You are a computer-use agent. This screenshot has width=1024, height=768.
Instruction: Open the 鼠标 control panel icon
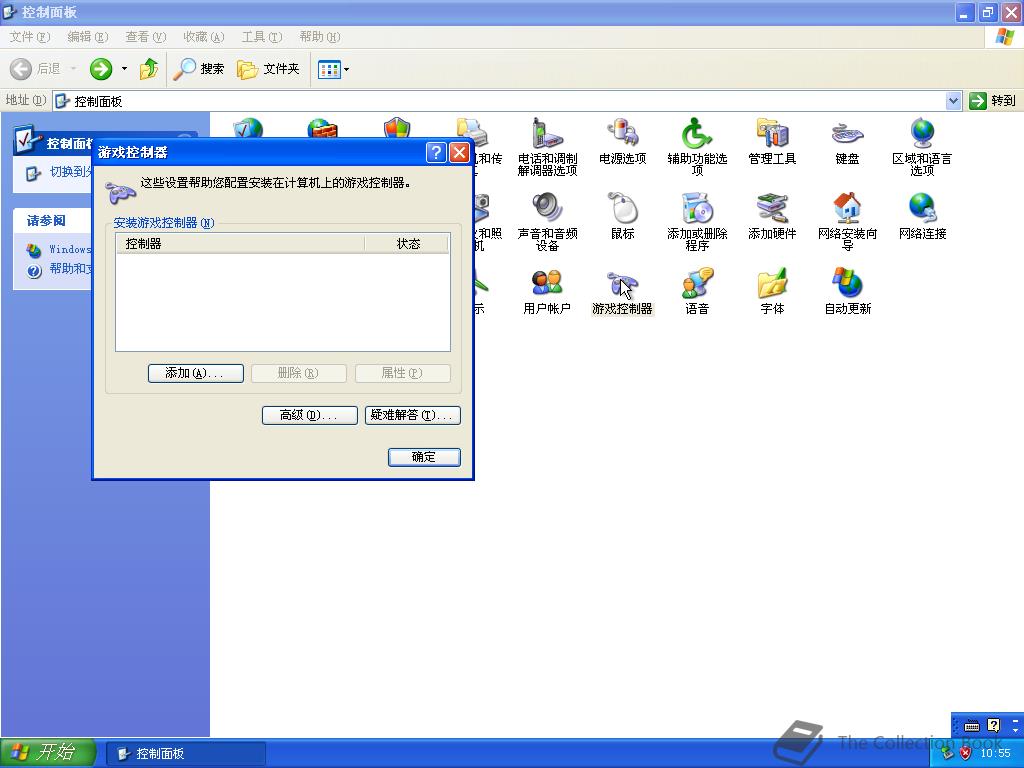click(x=622, y=216)
